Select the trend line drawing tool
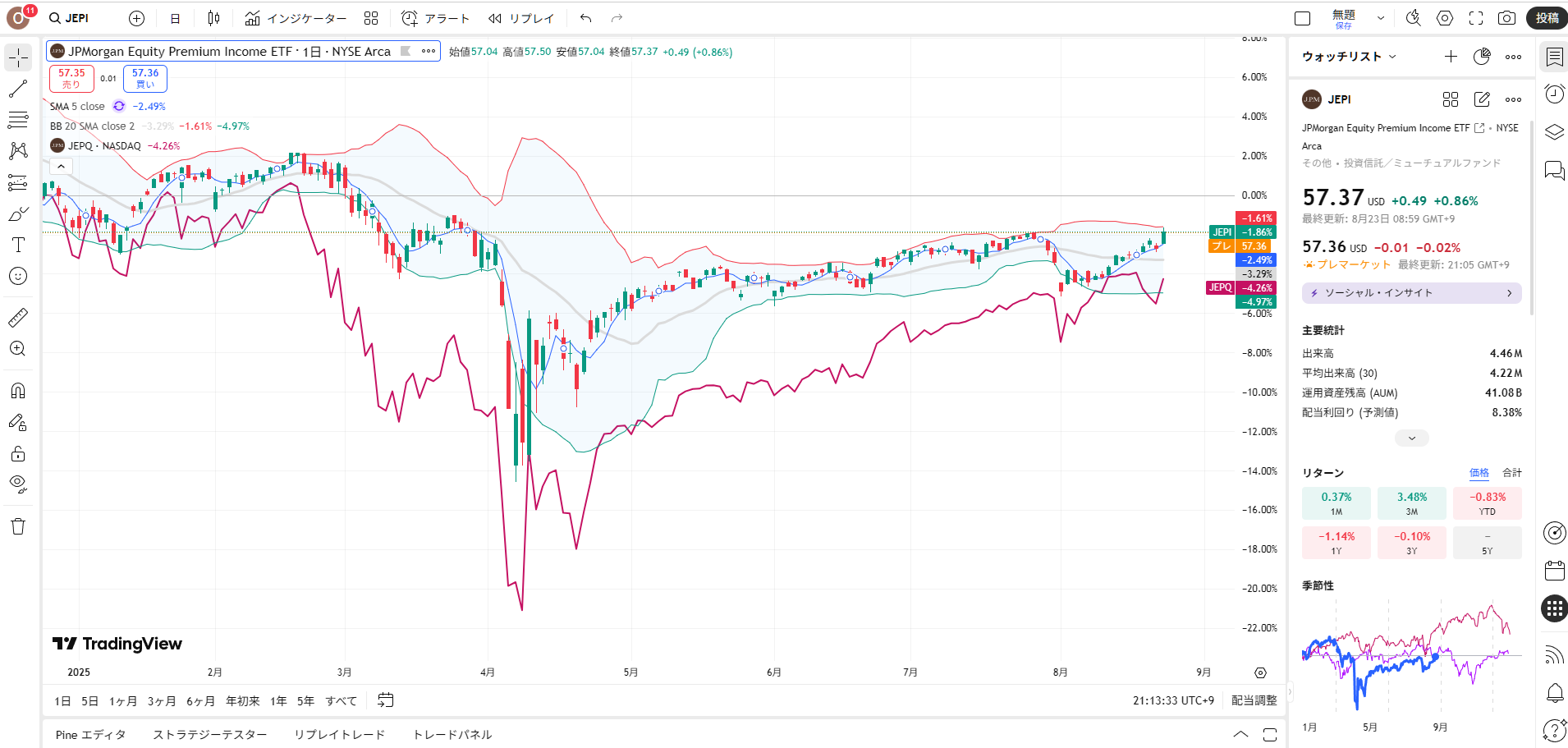The width and height of the screenshot is (1568, 748). pos(18,89)
